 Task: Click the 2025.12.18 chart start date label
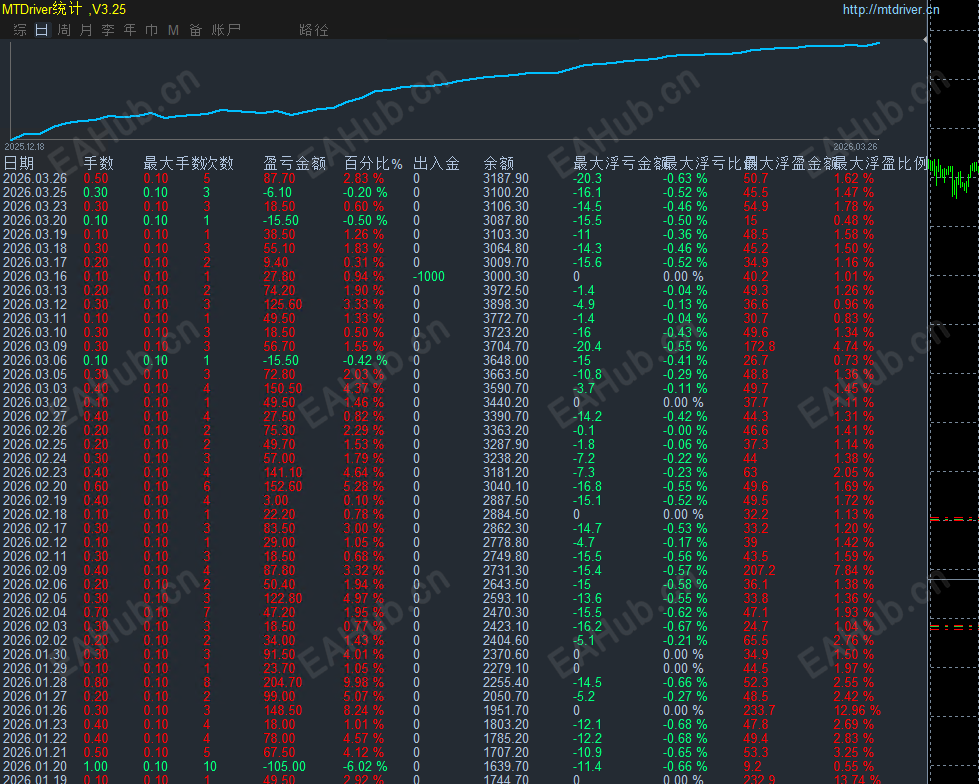[x=24, y=147]
